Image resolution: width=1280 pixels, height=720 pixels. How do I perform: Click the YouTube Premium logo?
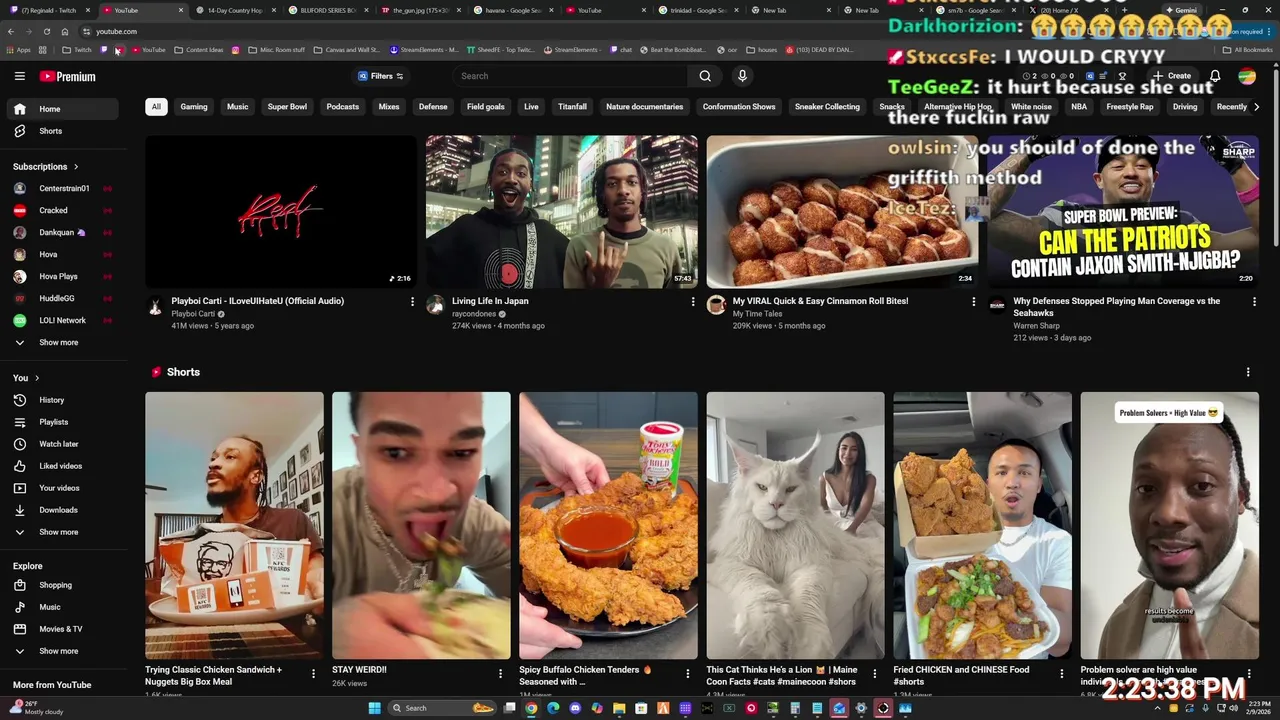tap(67, 76)
